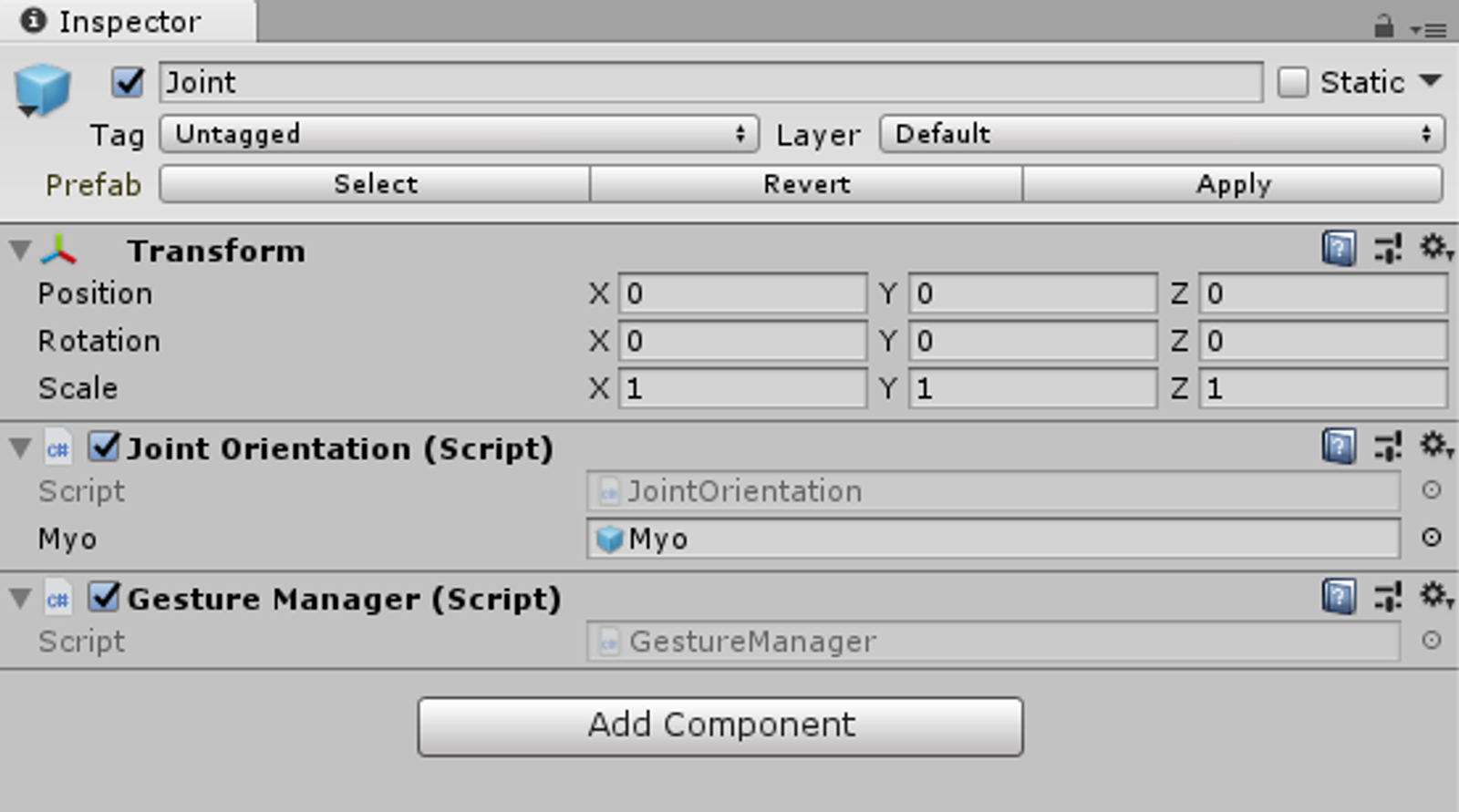Click the Scale Y field
The image size is (1459, 812).
click(1033, 388)
